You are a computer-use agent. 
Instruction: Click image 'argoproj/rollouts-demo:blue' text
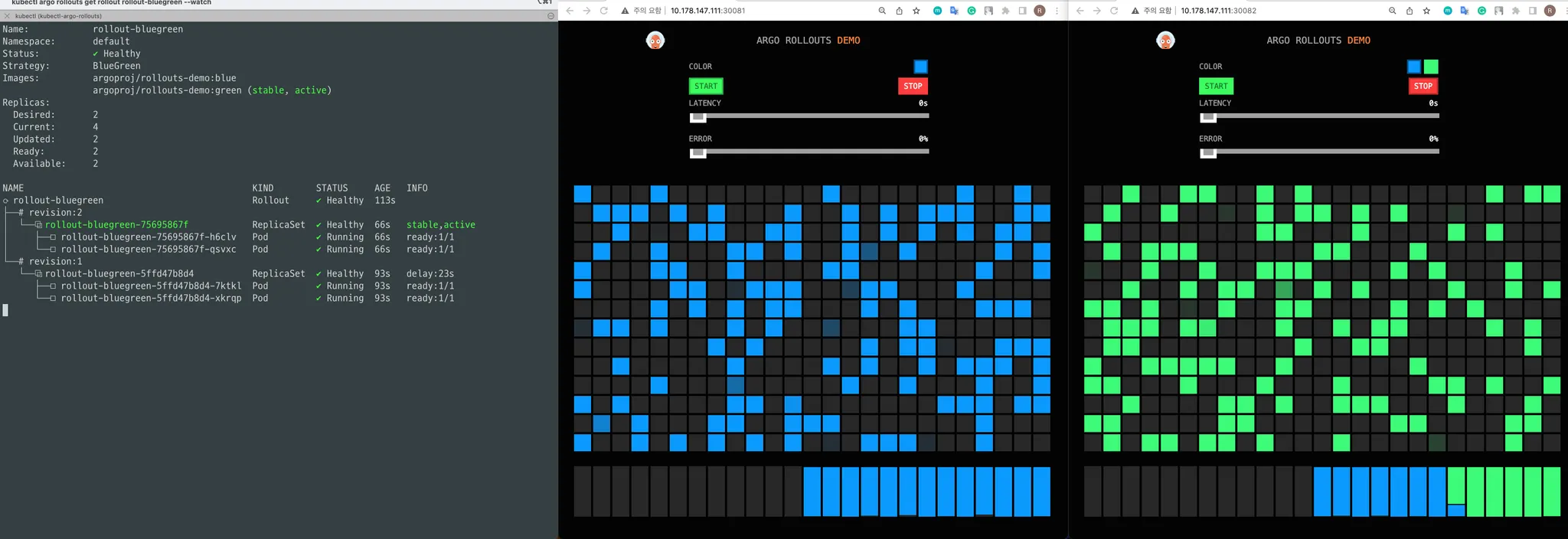[x=165, y=78]
